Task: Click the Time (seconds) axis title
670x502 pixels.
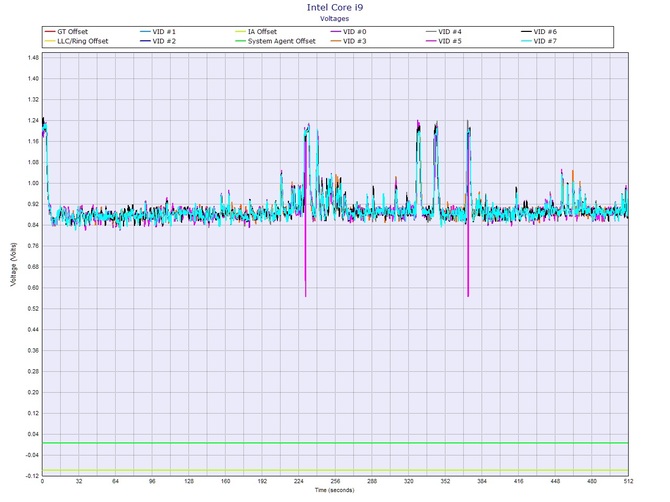Action: pyautogui.click(x=335, y=490)
